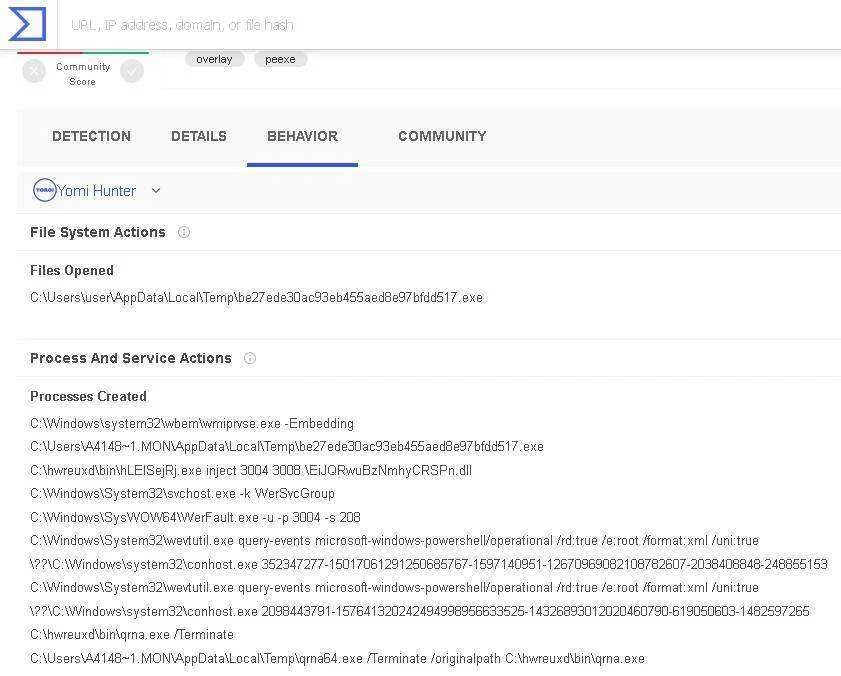Select the Process And Service Actions heading

[131, 358]
